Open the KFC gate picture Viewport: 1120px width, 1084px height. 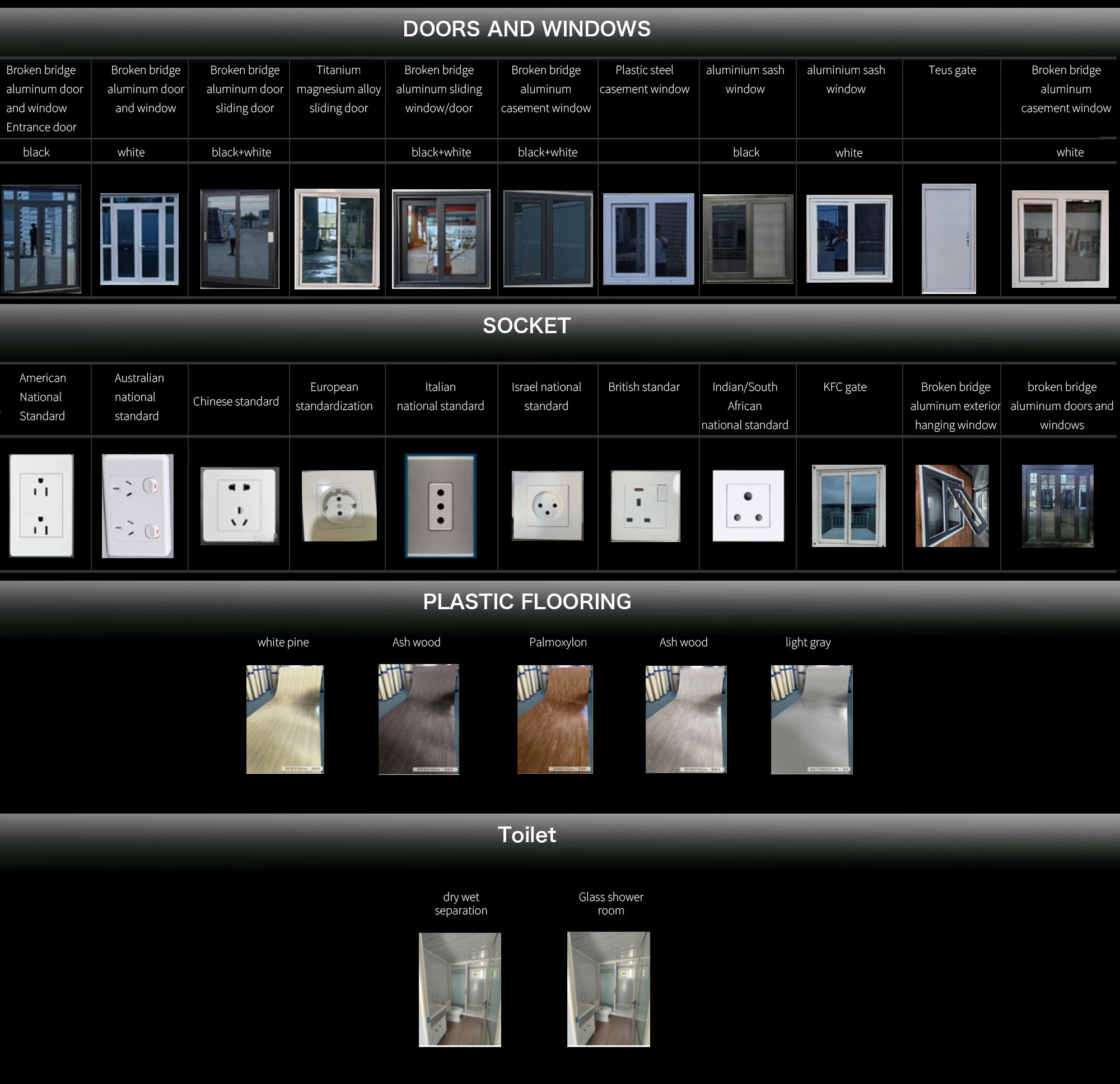coord(848,506)
